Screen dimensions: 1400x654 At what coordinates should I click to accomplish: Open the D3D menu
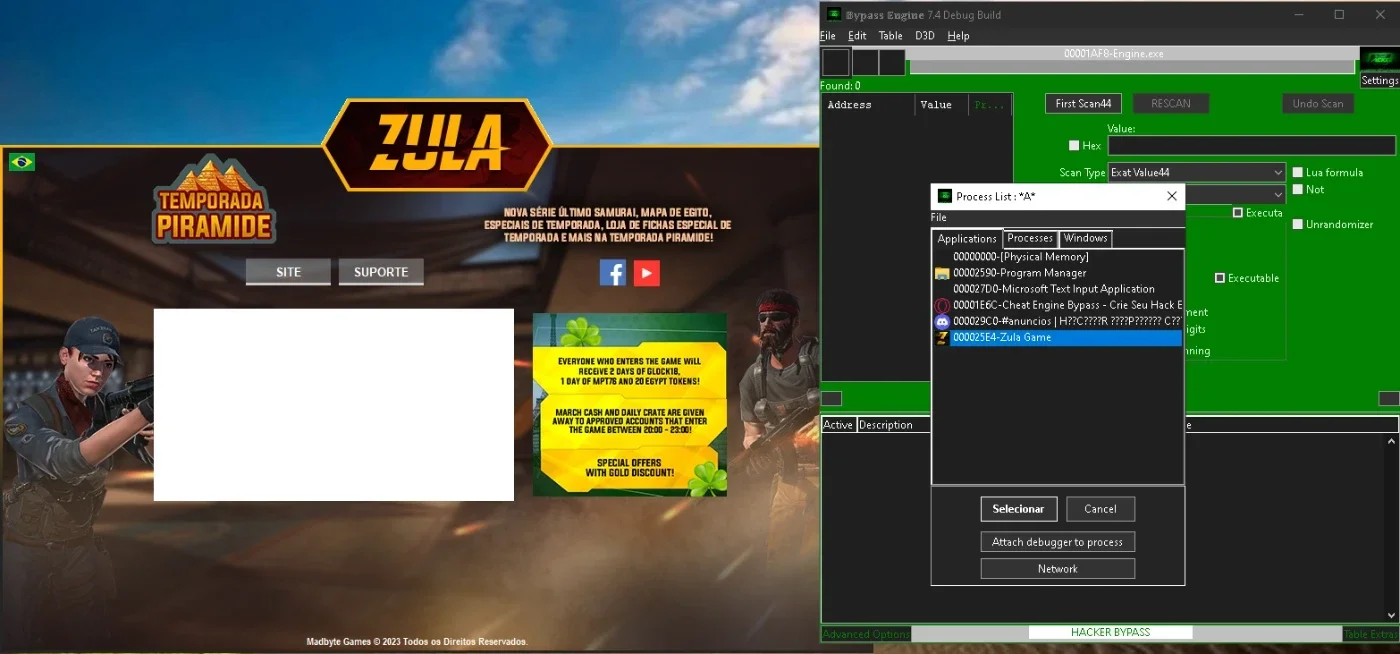coord(925,36)
